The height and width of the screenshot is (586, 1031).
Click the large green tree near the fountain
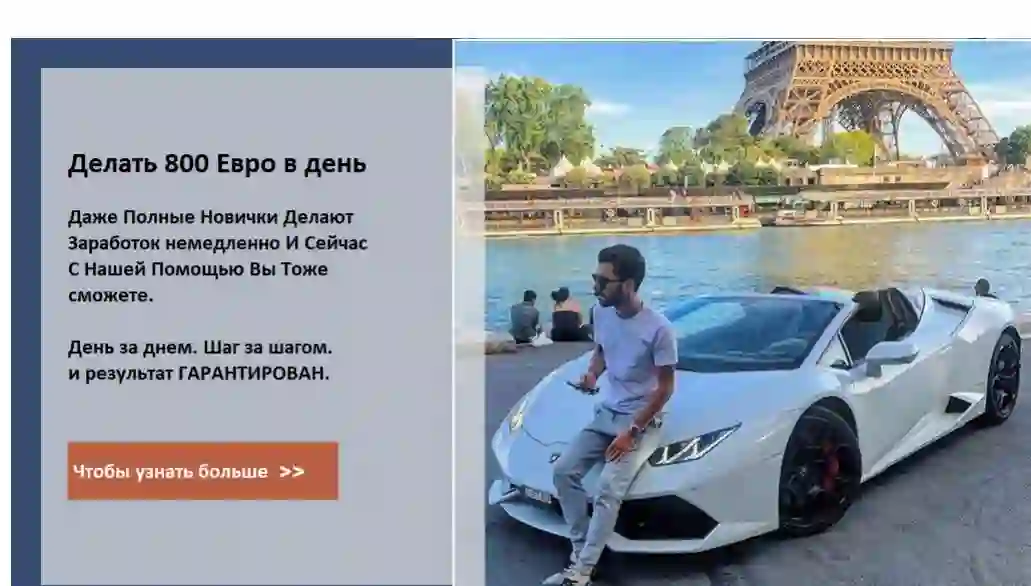(538, 125)
